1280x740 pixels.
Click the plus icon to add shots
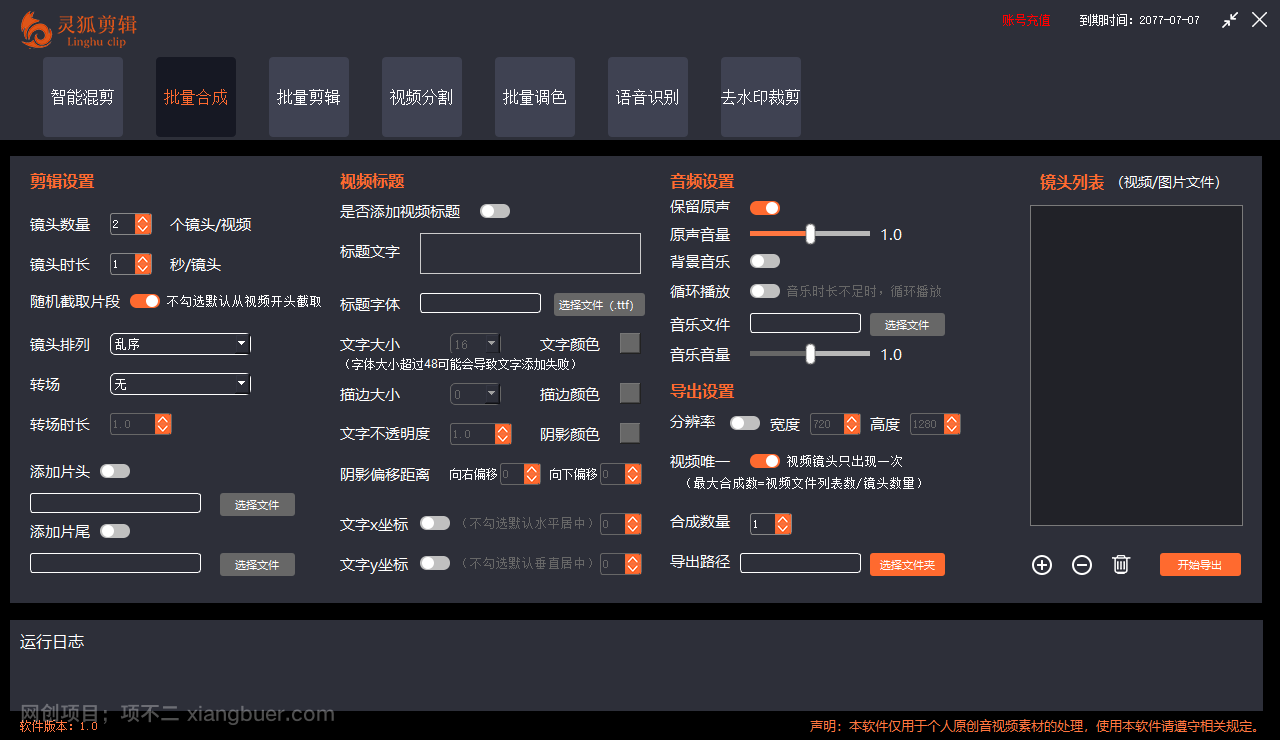click(1042, 565)
